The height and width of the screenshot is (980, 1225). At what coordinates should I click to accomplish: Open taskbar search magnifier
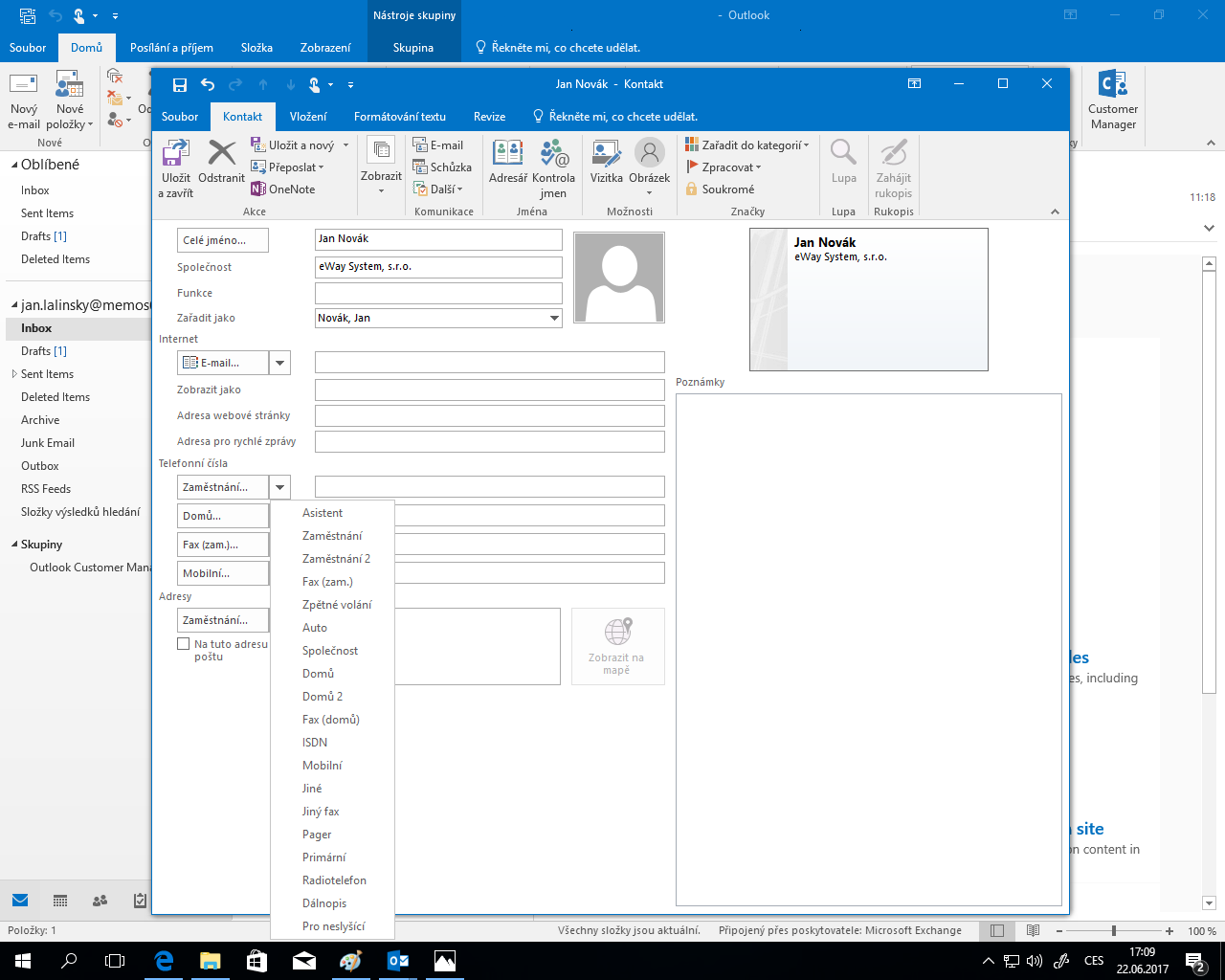coord(69,961)
